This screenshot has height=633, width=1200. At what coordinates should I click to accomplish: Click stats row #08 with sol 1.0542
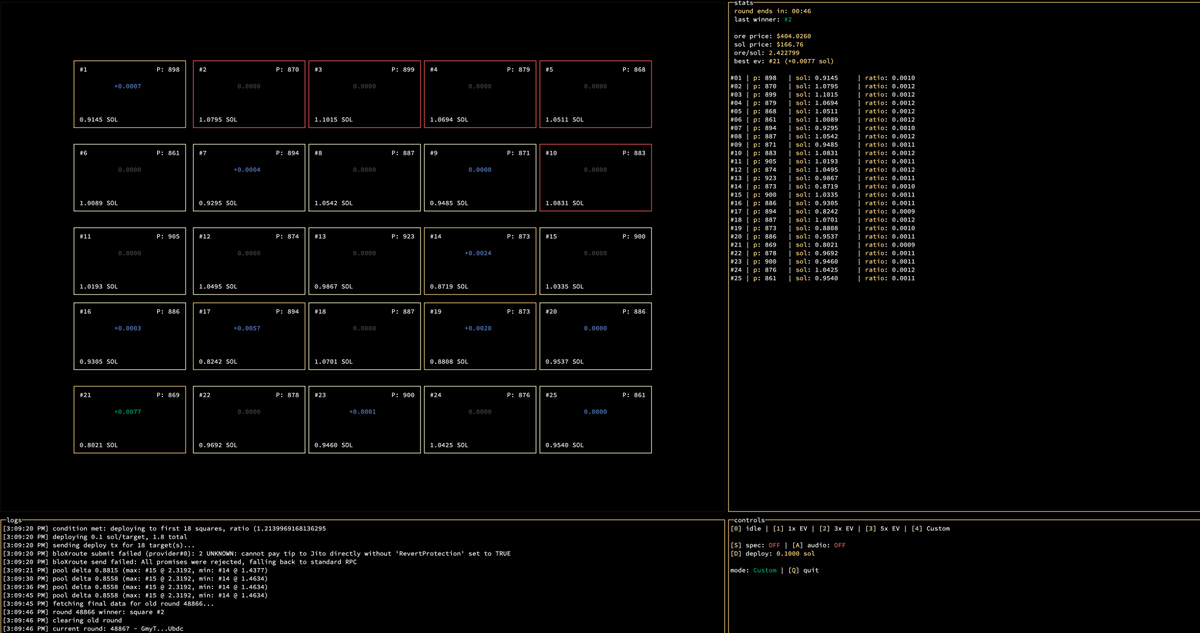pos(823,136)
